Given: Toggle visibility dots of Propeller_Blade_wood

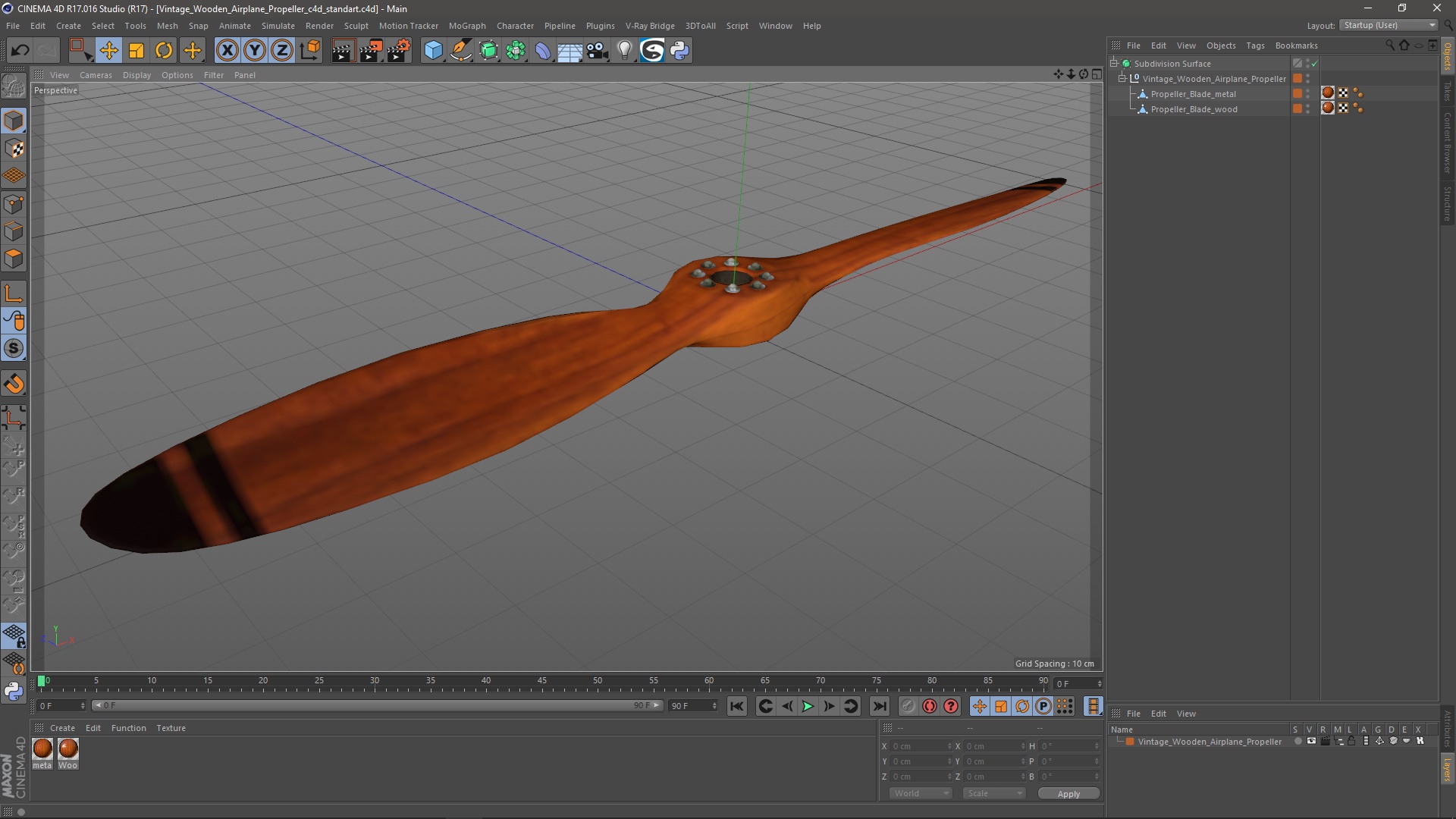Looking at the screenshot, I should pos(1308,109).
